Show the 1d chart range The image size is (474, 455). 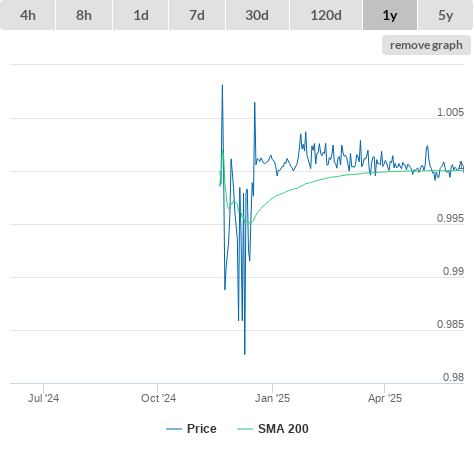point(141,15)
